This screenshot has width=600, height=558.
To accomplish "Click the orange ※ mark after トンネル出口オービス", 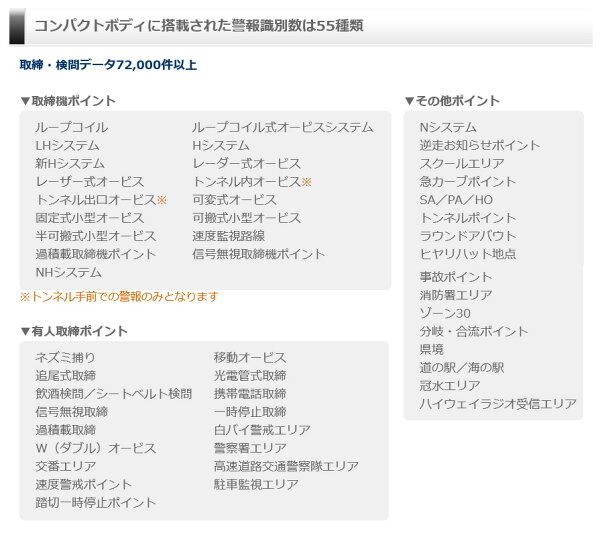I will tap(162, 200).
